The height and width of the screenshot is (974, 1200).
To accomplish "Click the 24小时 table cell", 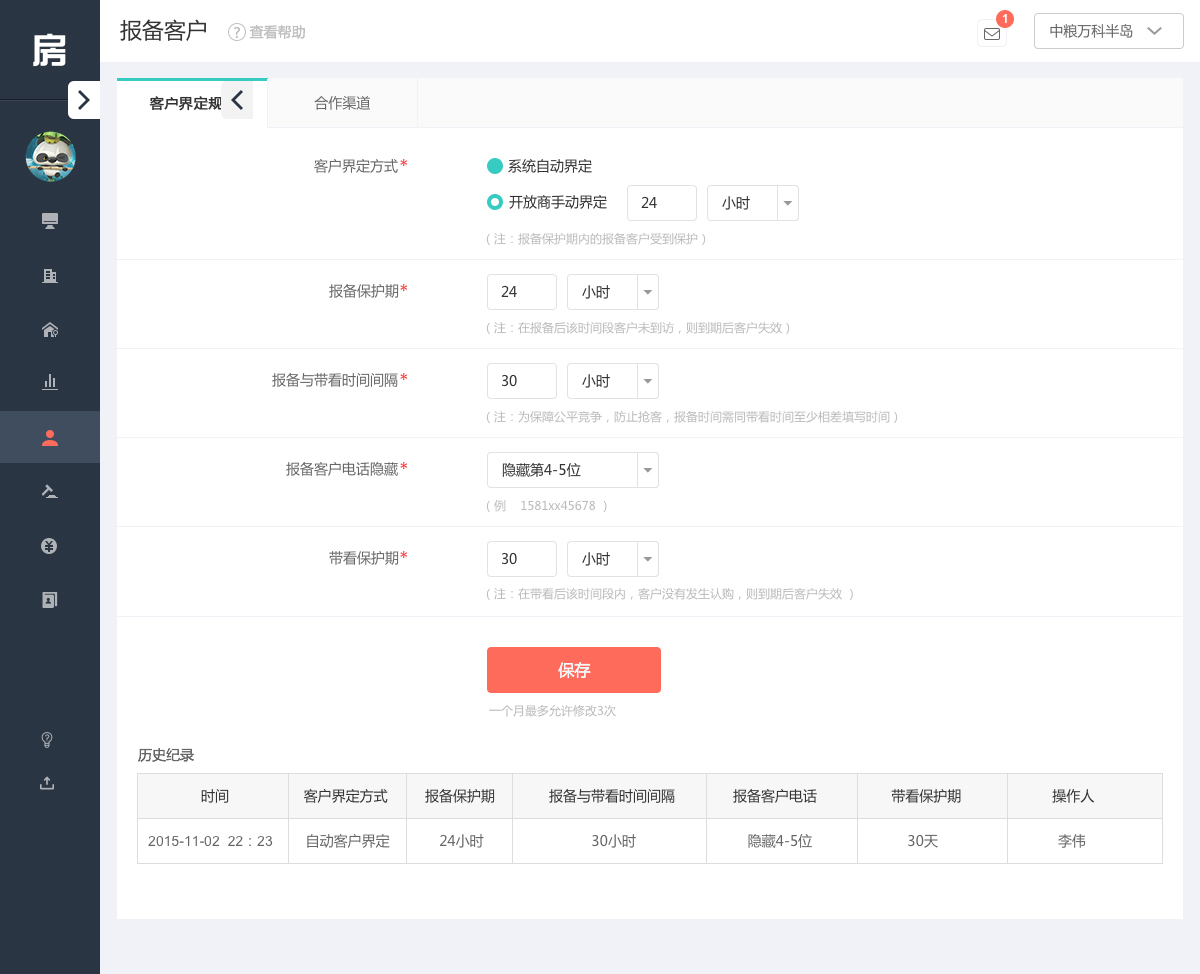I will [461, 841].
